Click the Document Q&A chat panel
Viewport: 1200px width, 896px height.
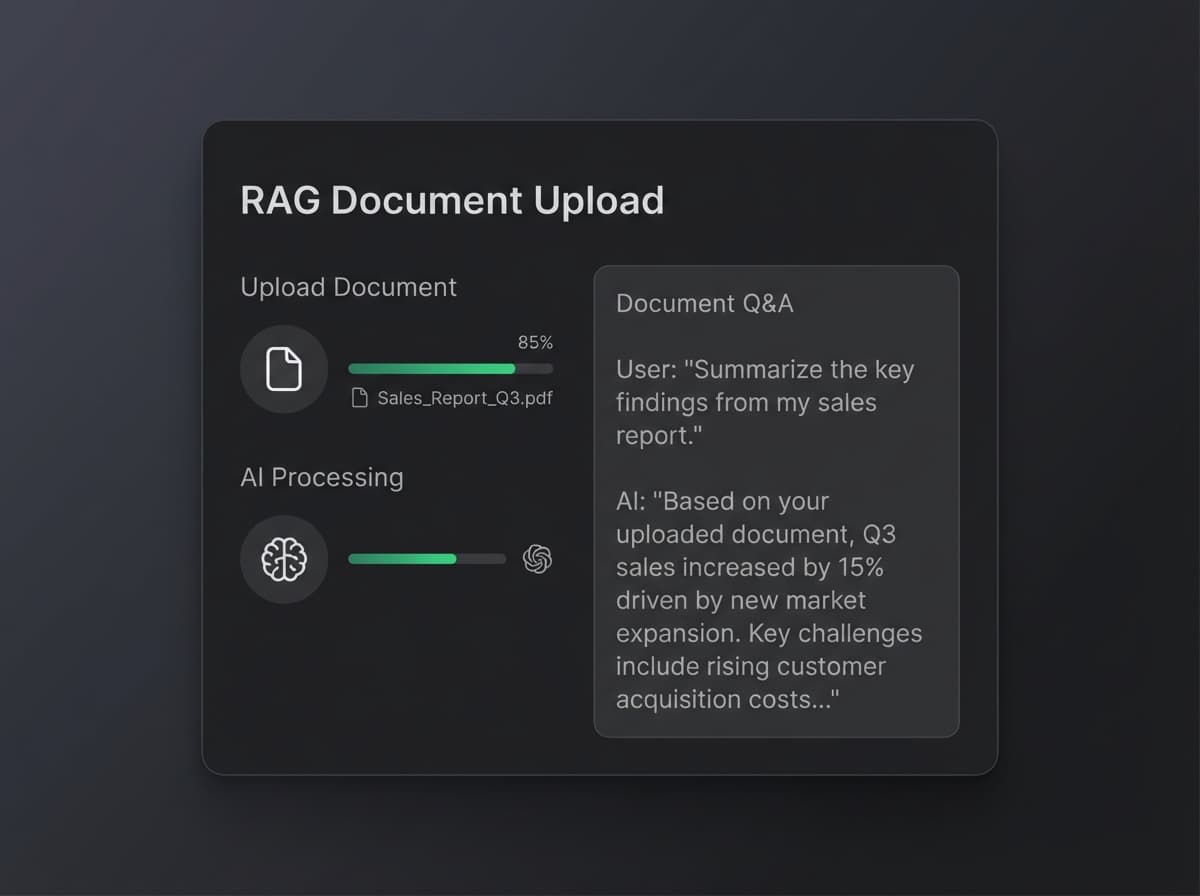tap(777, 500)
